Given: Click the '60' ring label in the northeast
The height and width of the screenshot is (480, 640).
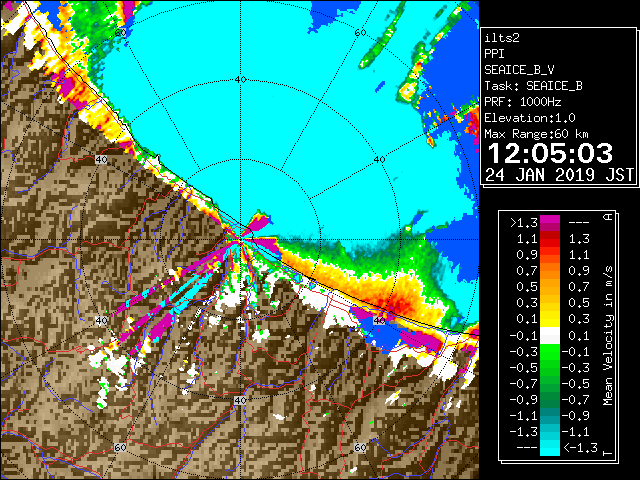Looking at the screenshot, I should [x=360, y=33].
